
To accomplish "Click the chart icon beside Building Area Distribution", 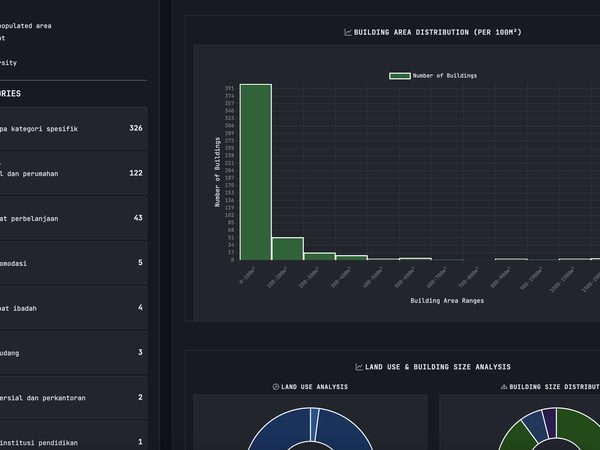I will point(348,33).
